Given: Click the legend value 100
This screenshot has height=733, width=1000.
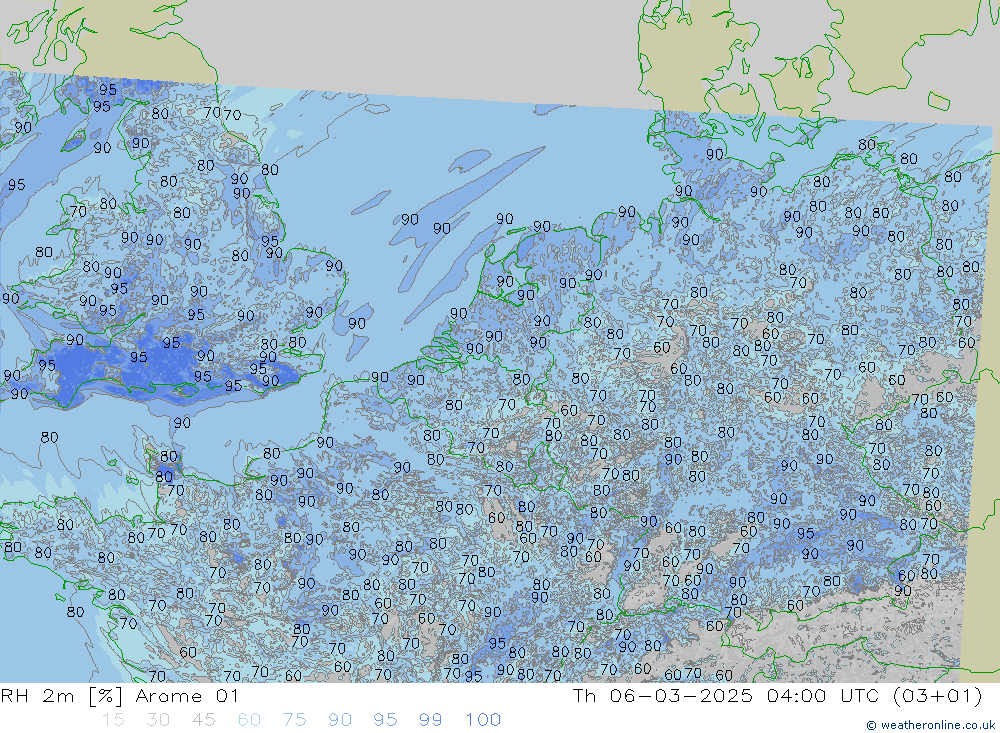Looking at the screenshot, I should (x=483, y=720).
